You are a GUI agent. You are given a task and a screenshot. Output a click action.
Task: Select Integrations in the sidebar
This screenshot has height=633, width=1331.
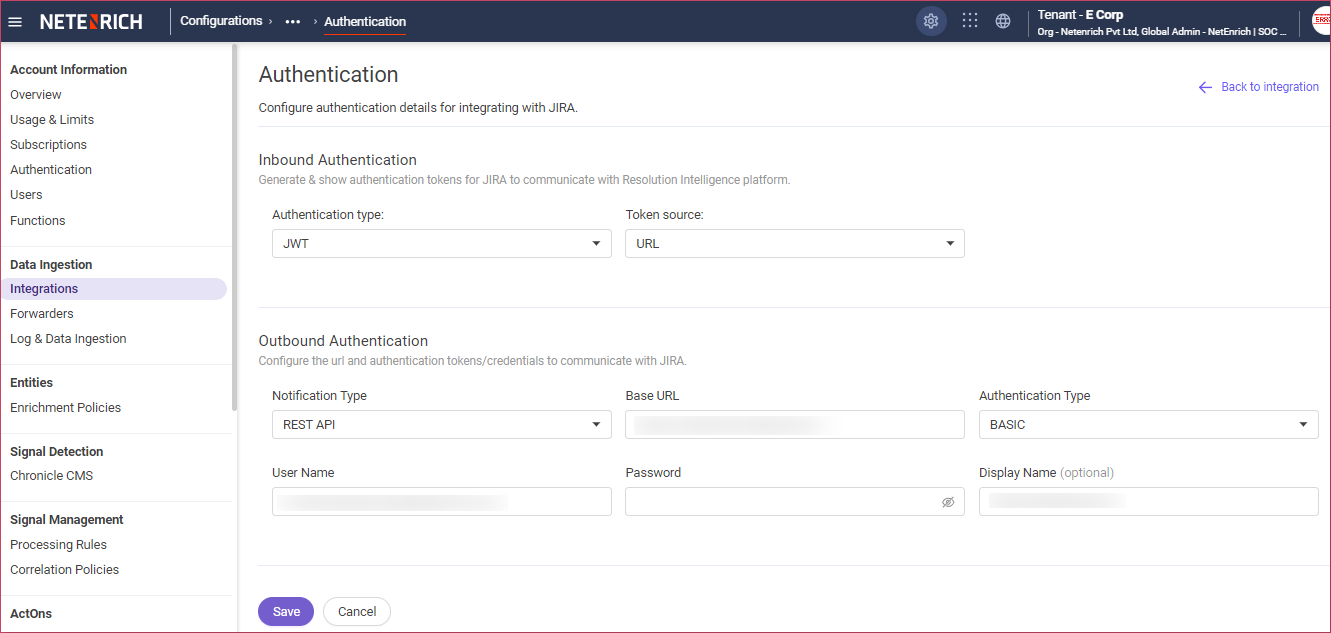tap(43, 288)
